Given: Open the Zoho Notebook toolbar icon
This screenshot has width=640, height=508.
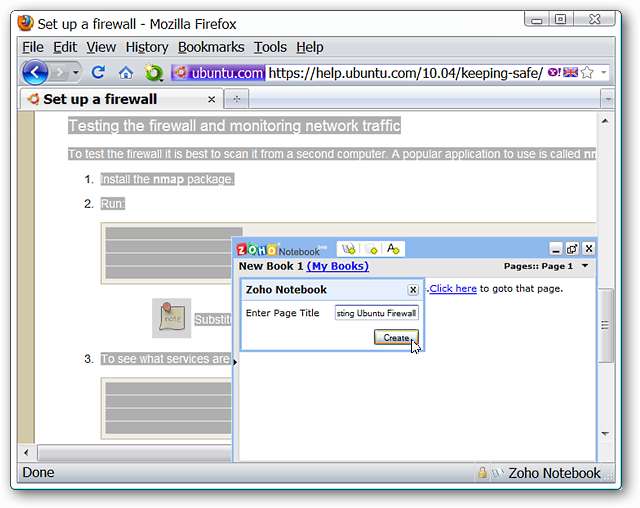Looking at the screenshot, I should click(153, 73).
